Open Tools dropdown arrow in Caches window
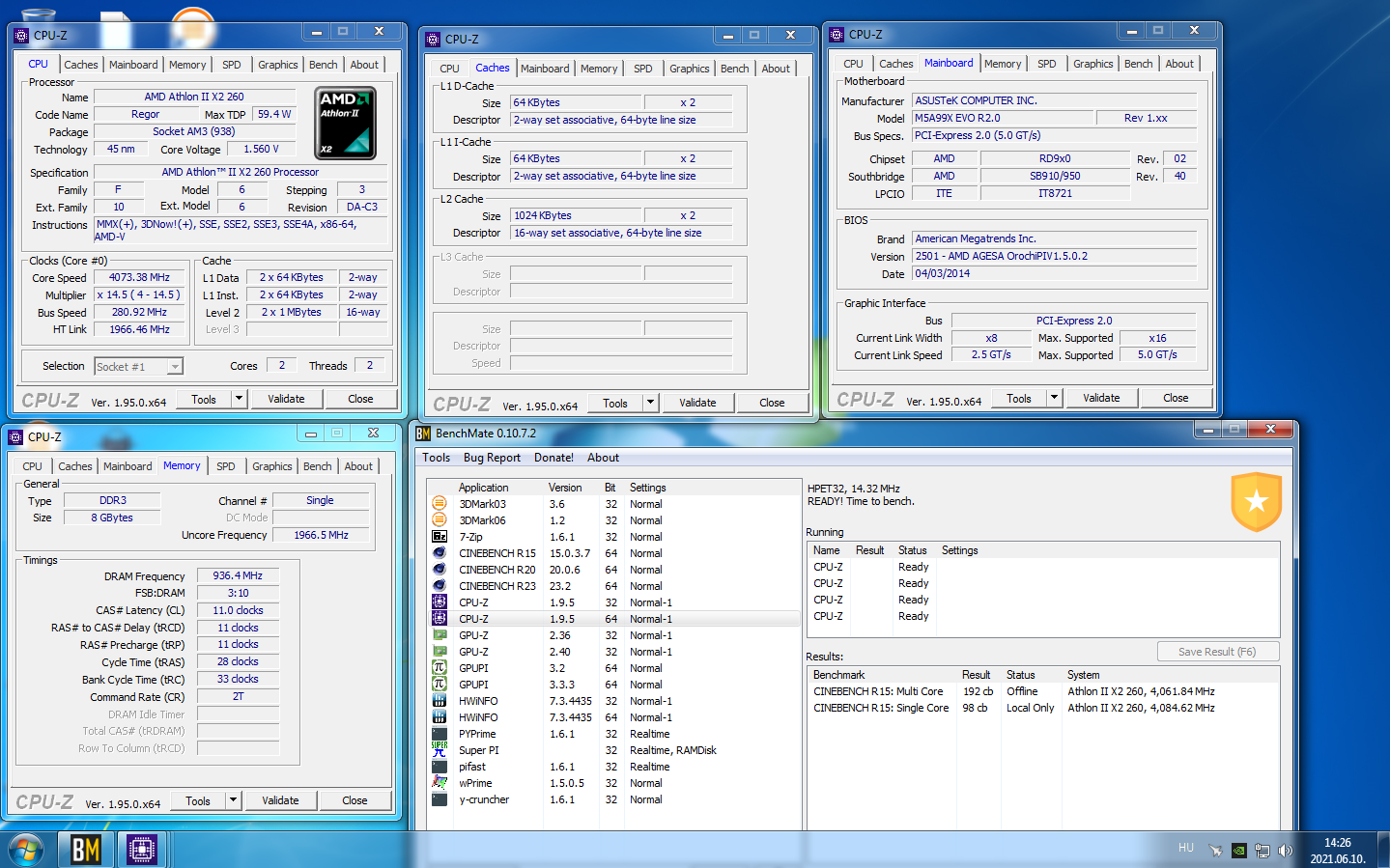 pos(651,403)
